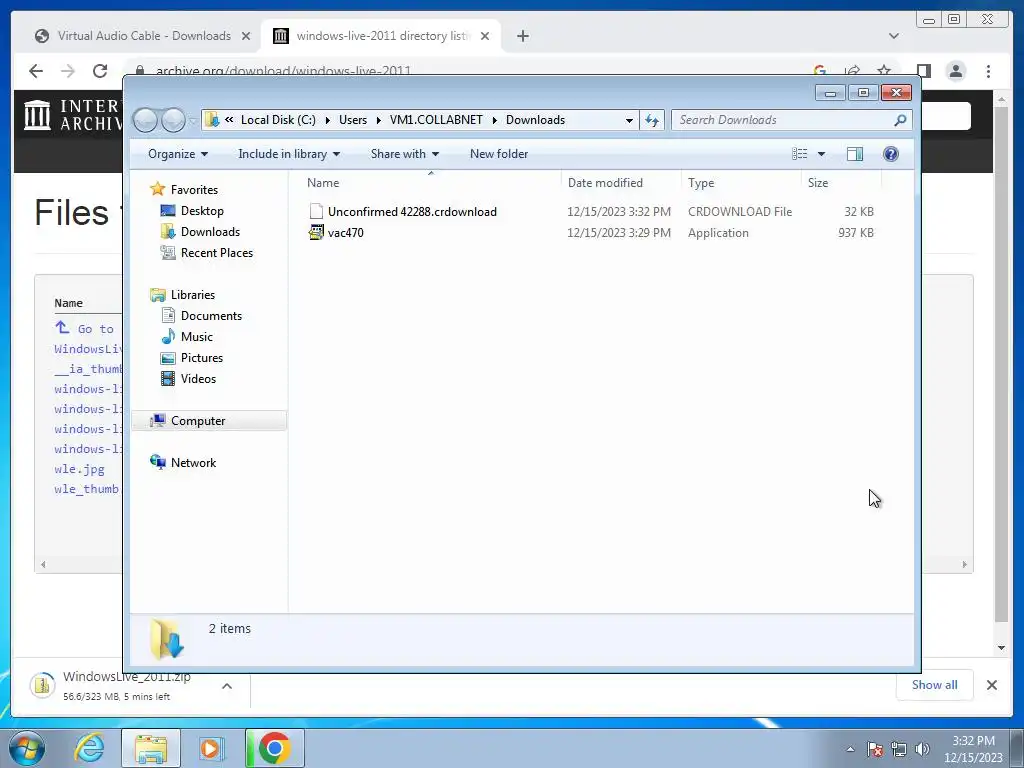The width and height of the screenshot is (1024, 768).
Task: Open the vac470 application file
Action: [x=345, y=232]
